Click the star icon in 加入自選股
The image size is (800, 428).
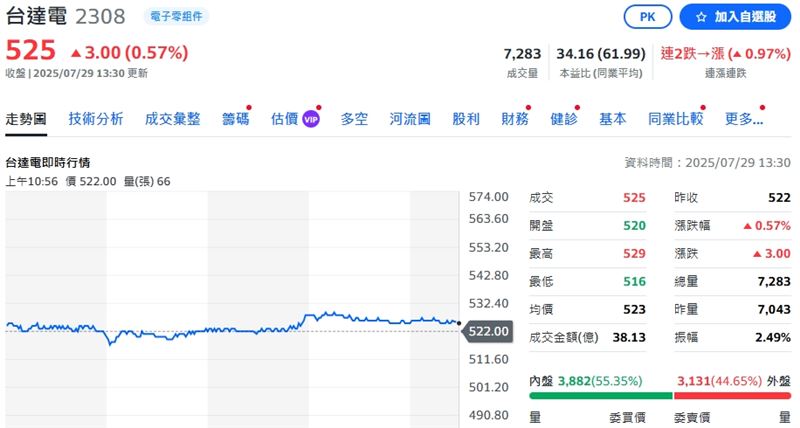coord(701,17)
